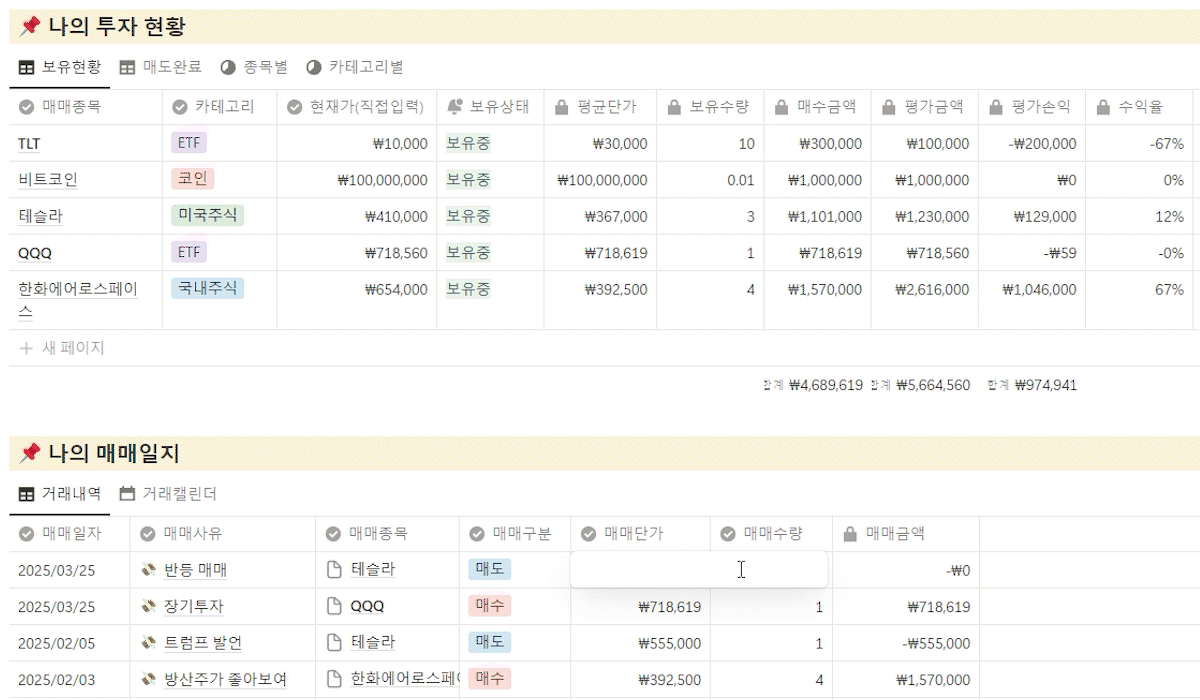Click the 코인 category tag
The width and height of the screenshot is (1200, 700).
192,179
